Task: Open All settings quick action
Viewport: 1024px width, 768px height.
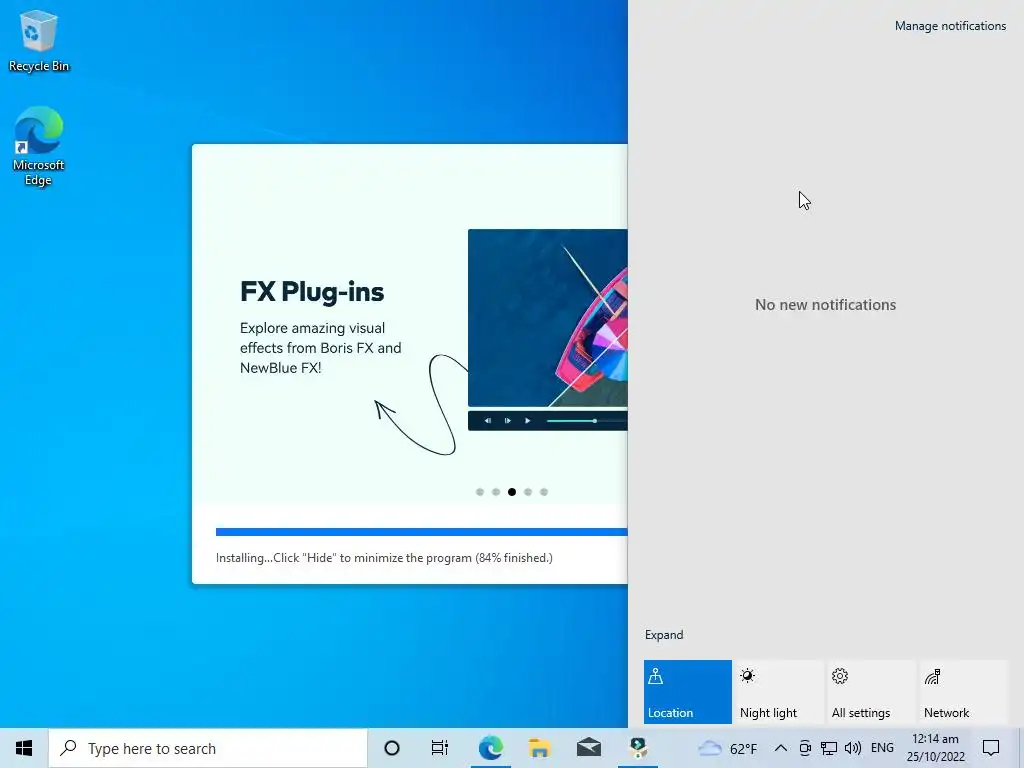Action: 871,692
